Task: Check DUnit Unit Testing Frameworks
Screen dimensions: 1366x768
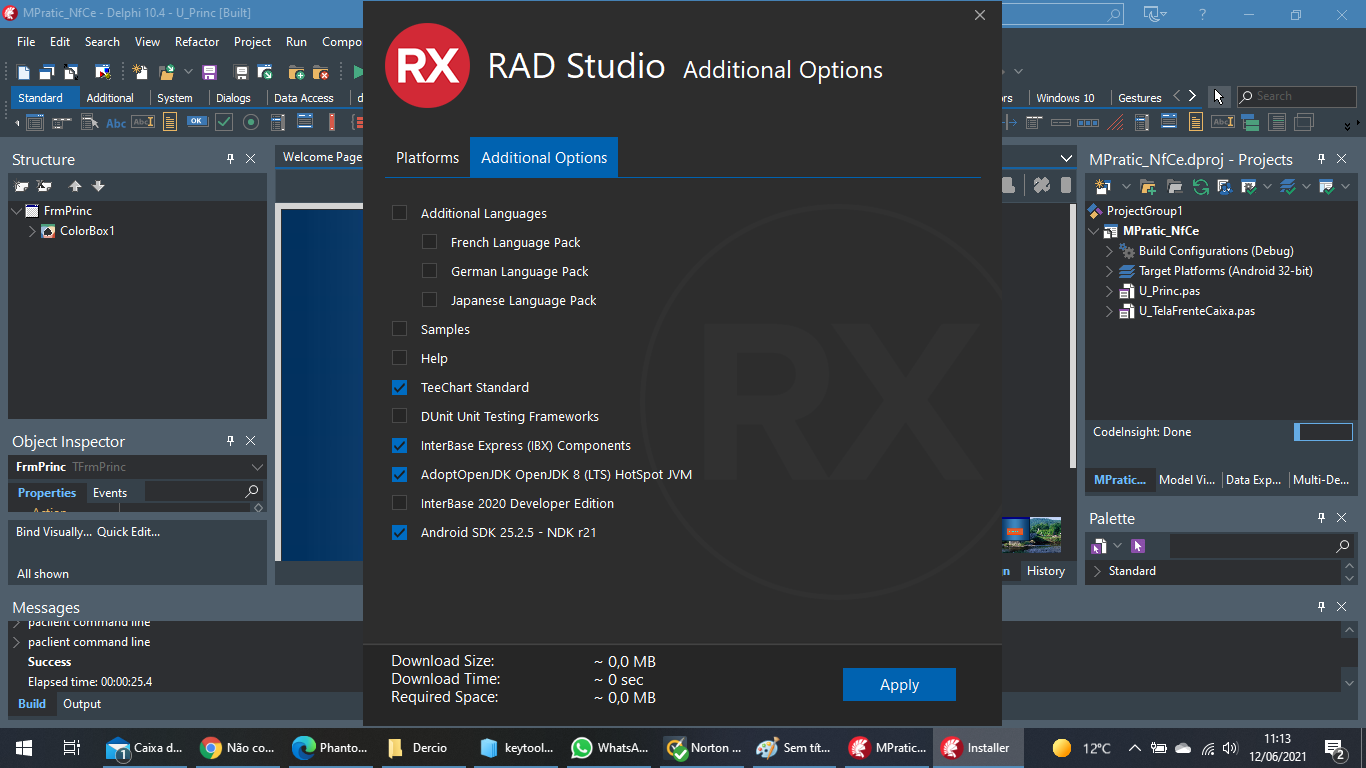Action: 400,416
